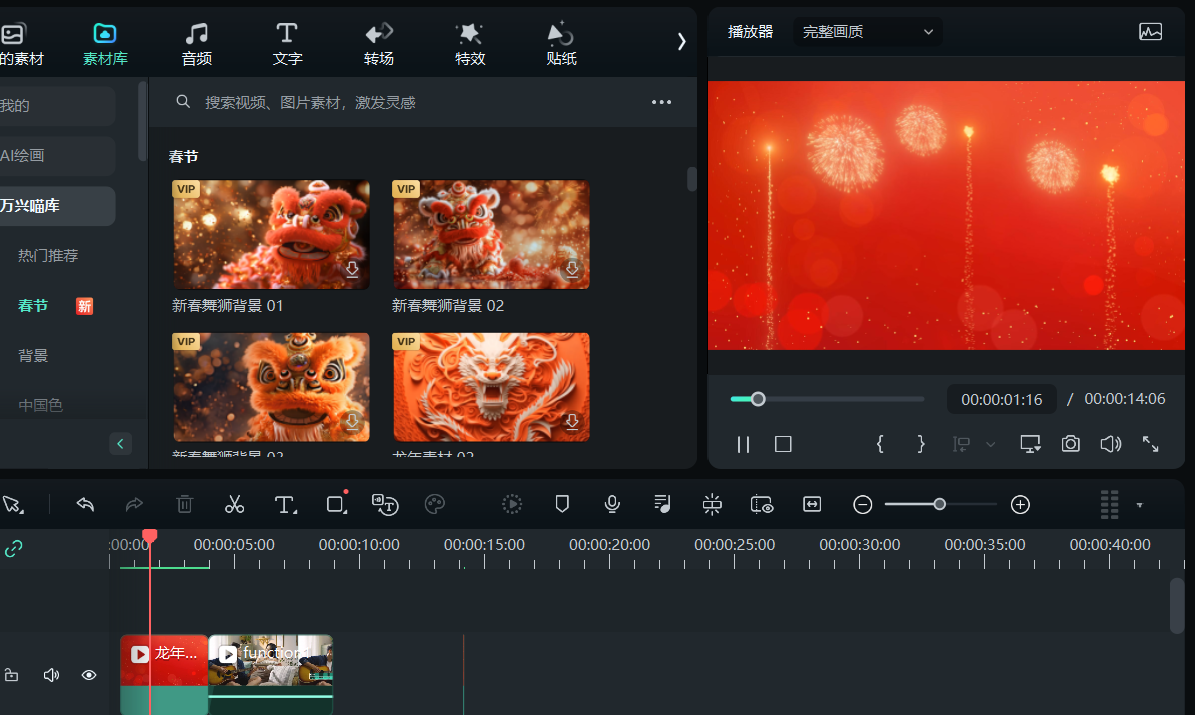Open the color adjustment palette icon
This screenshot has width=1195, height=715.
coord(435,504)
